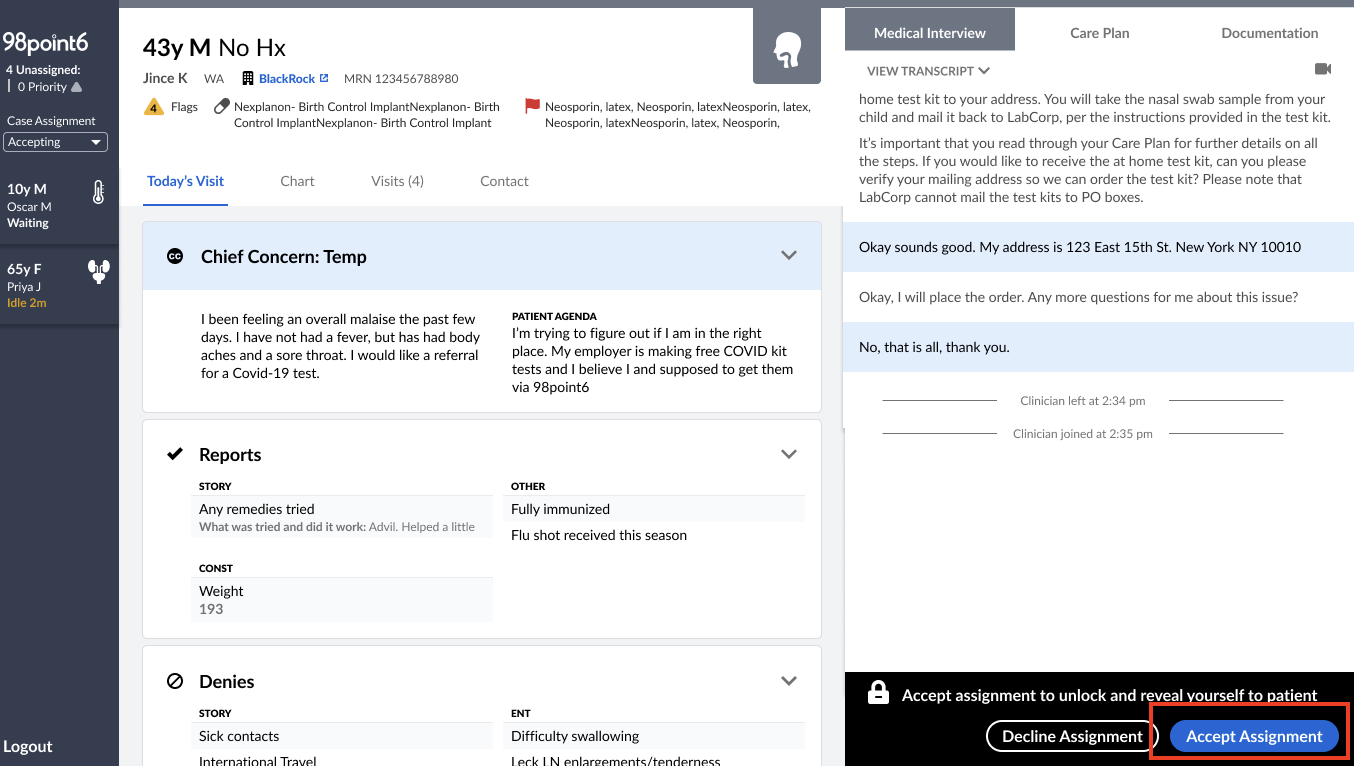Image resolution: width=1354 pixels, height=766 pixels.
Task: Click 'Any remedies tried' report row
Action: [342, 517]
